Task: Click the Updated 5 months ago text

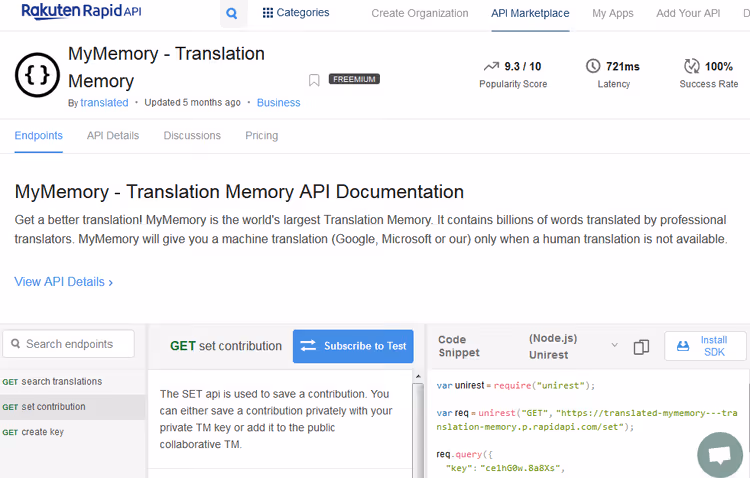Action: (x=192, y=102)
